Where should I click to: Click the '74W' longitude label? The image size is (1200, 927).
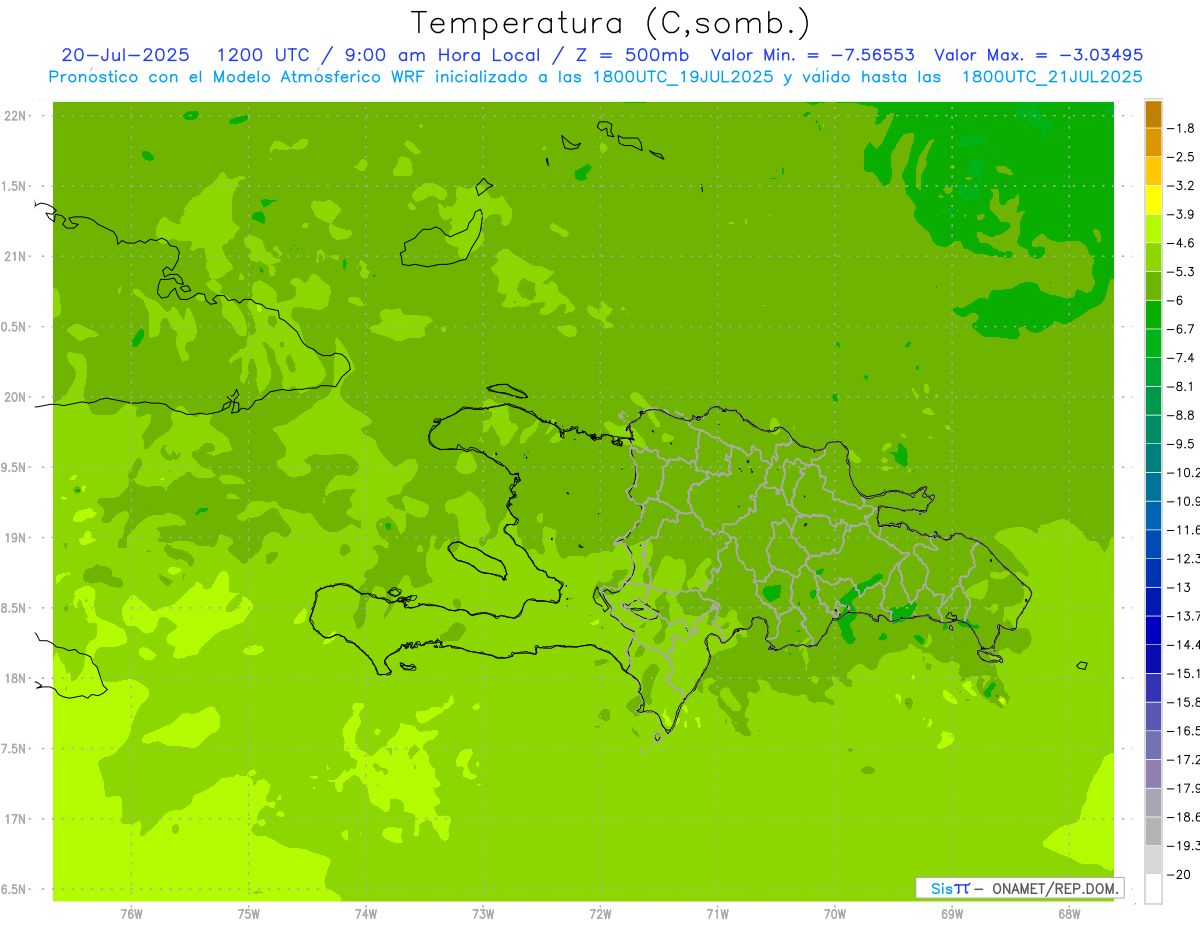pyautogui.click(x=366, y=913)
